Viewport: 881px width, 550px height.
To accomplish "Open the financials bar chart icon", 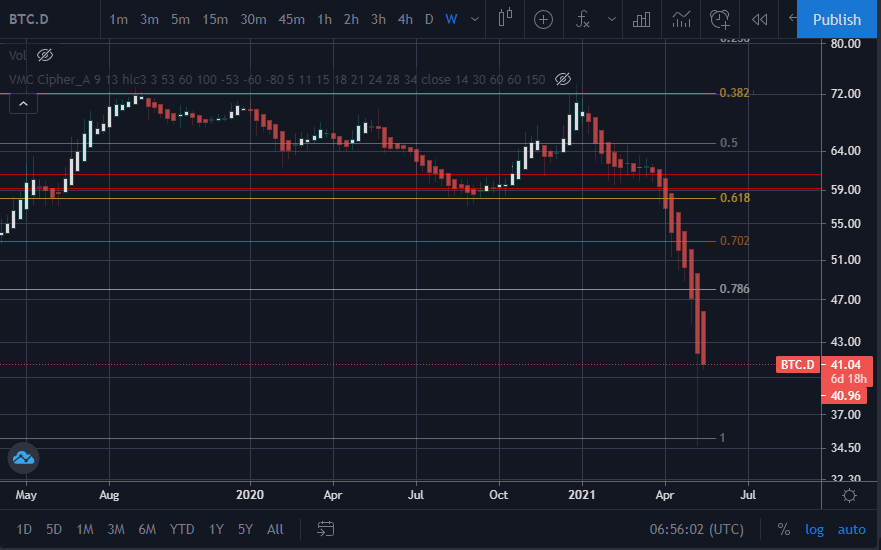I will [641, 20].
